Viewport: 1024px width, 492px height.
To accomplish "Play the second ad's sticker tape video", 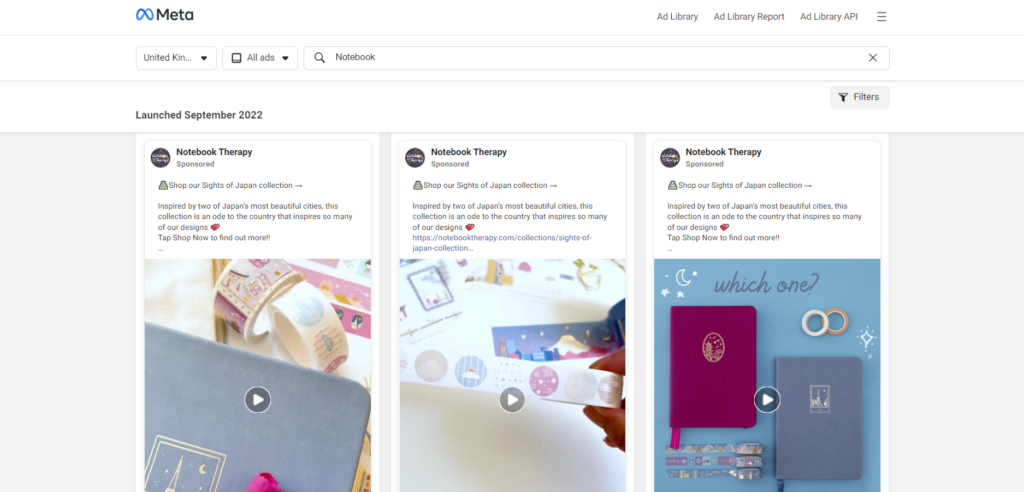I will [x=512, y=399].
